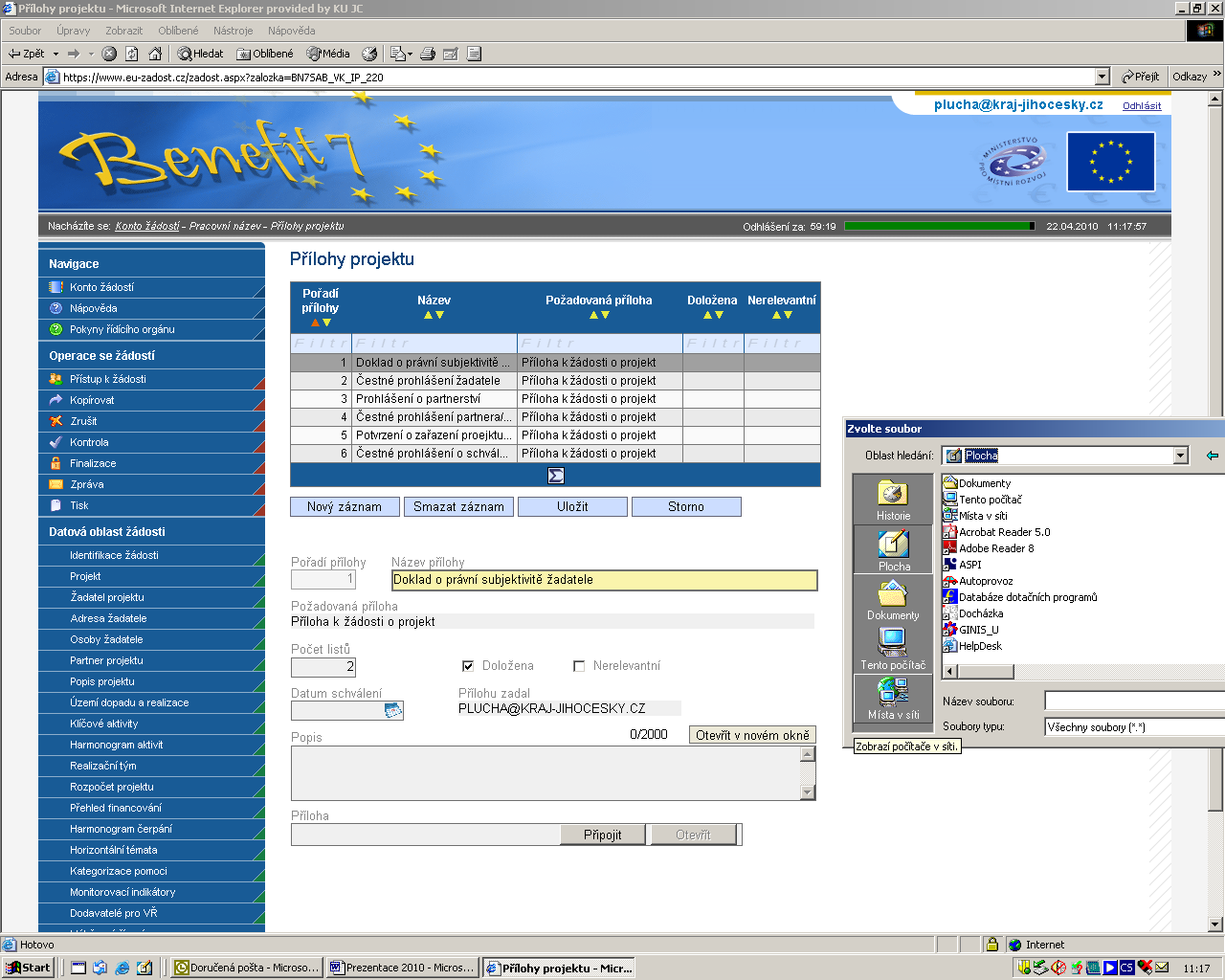Select HelpDesk in the file list
This screenshot has height=980, width=1225.
coord(972,646)
